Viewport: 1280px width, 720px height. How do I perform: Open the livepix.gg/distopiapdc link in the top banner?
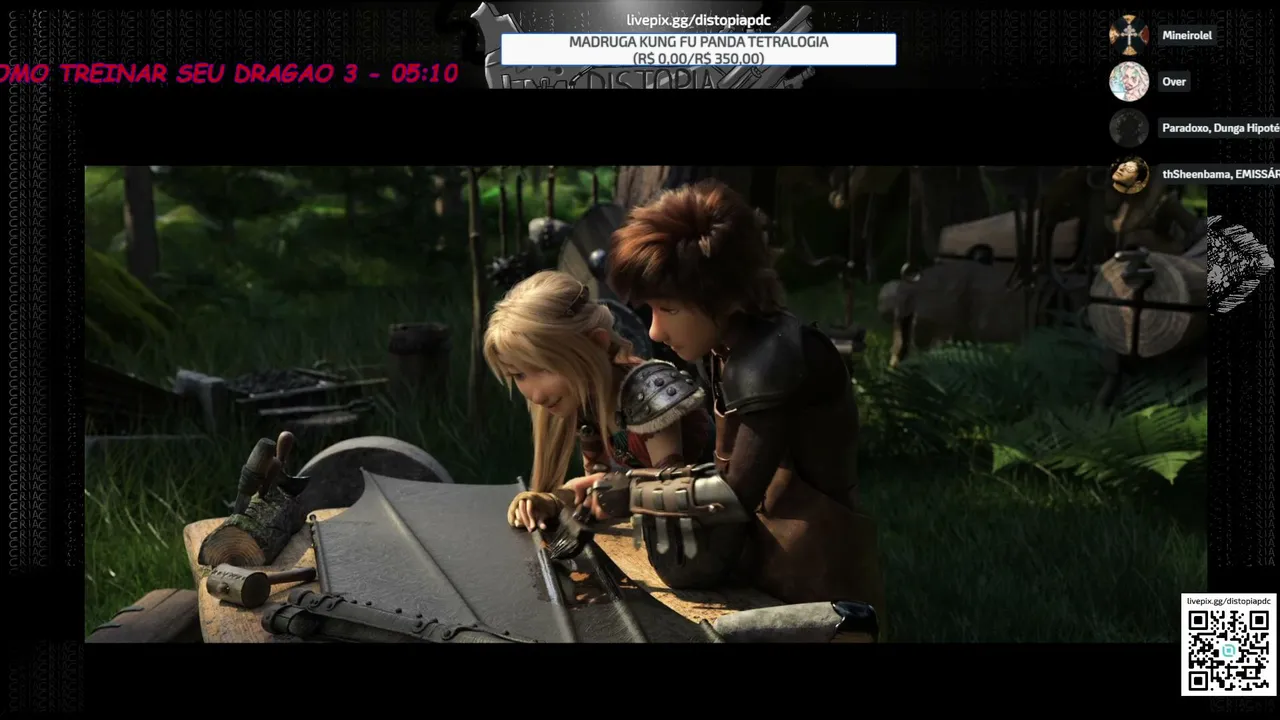tap(698, 20)
